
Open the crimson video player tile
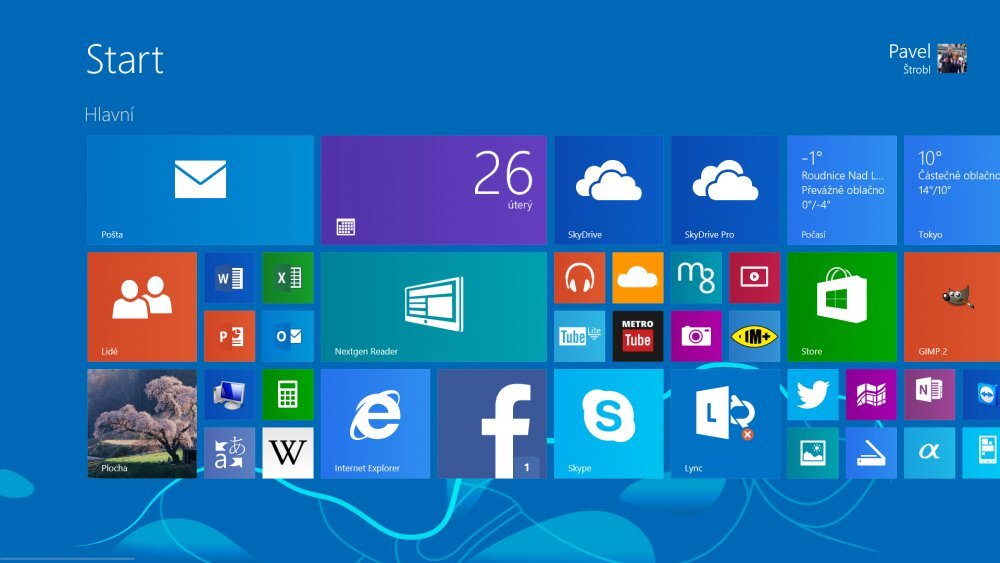pos(754,278)
